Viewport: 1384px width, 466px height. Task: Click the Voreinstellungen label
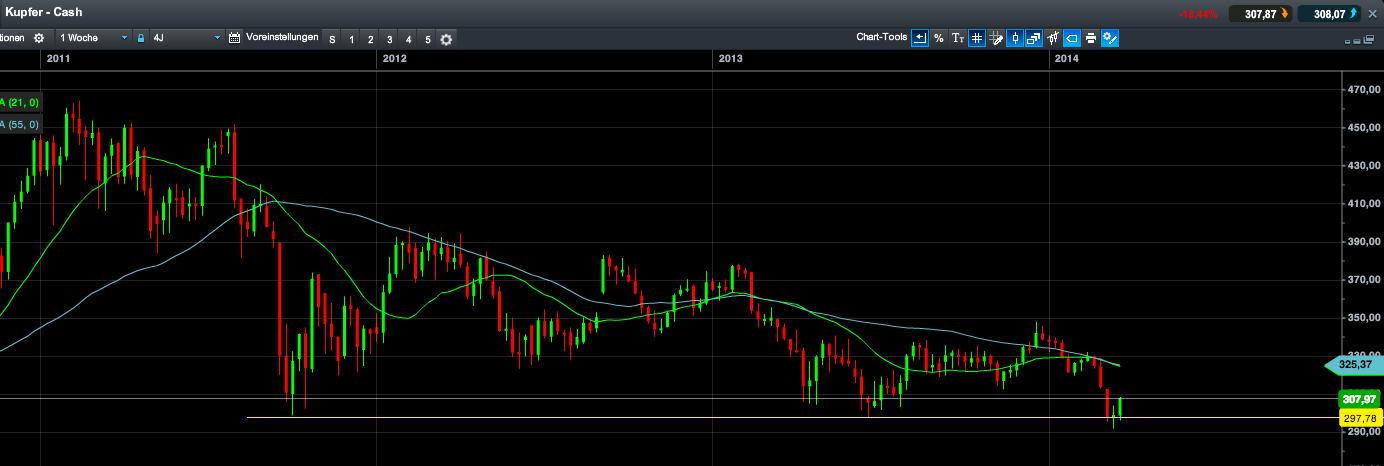(282, 38)
